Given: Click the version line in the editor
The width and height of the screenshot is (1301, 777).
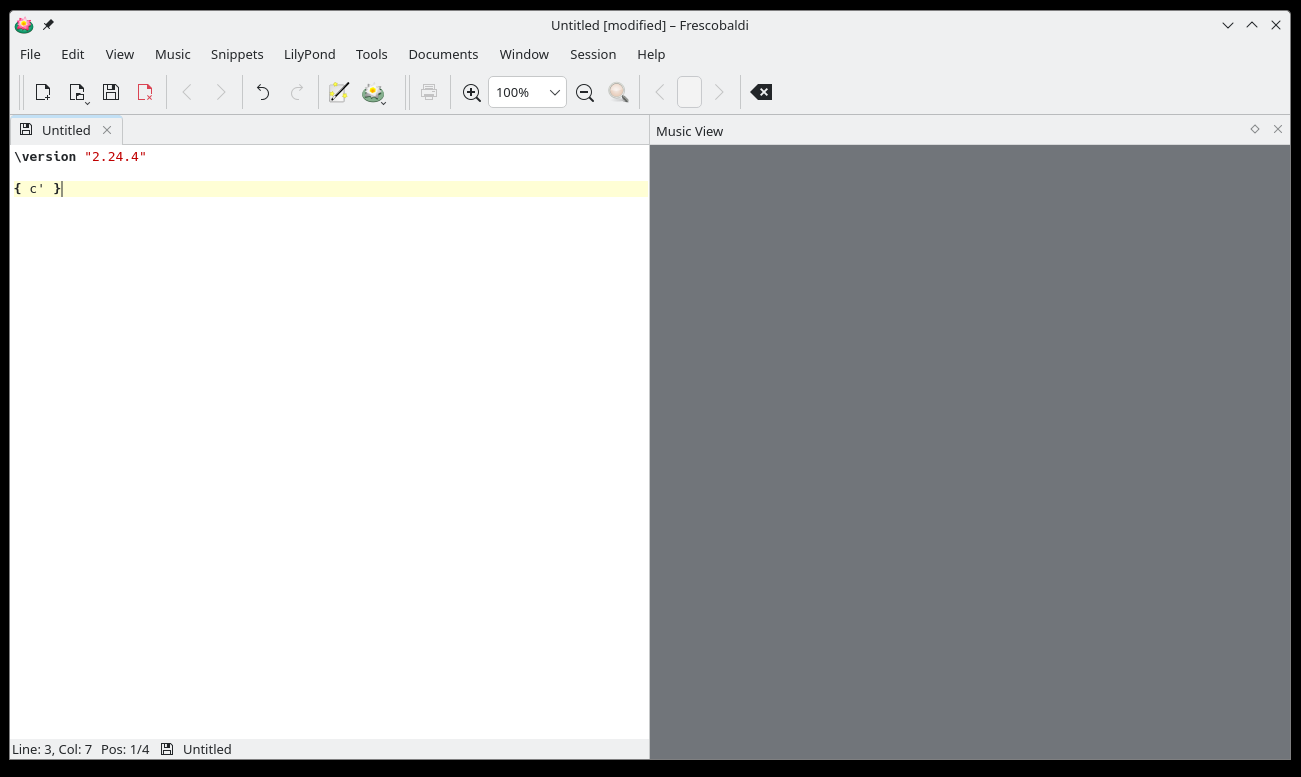Looking at the screenshot, I should click(x=80, y=157).
